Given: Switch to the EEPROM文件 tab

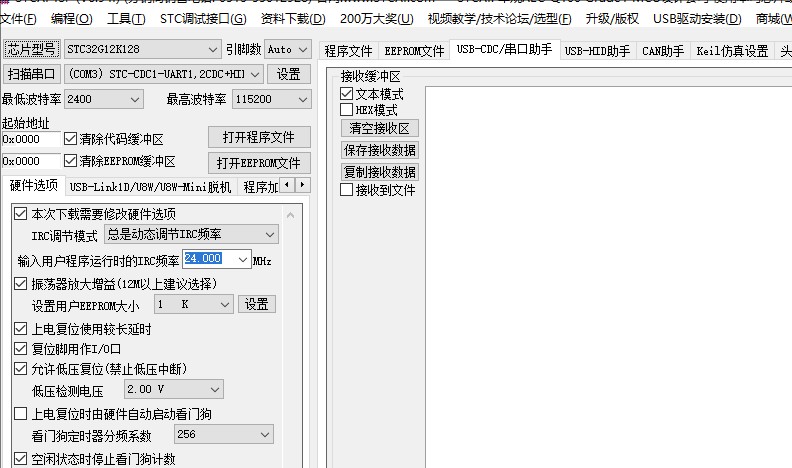Looking at the screenshot, I should tap(414, 51).
